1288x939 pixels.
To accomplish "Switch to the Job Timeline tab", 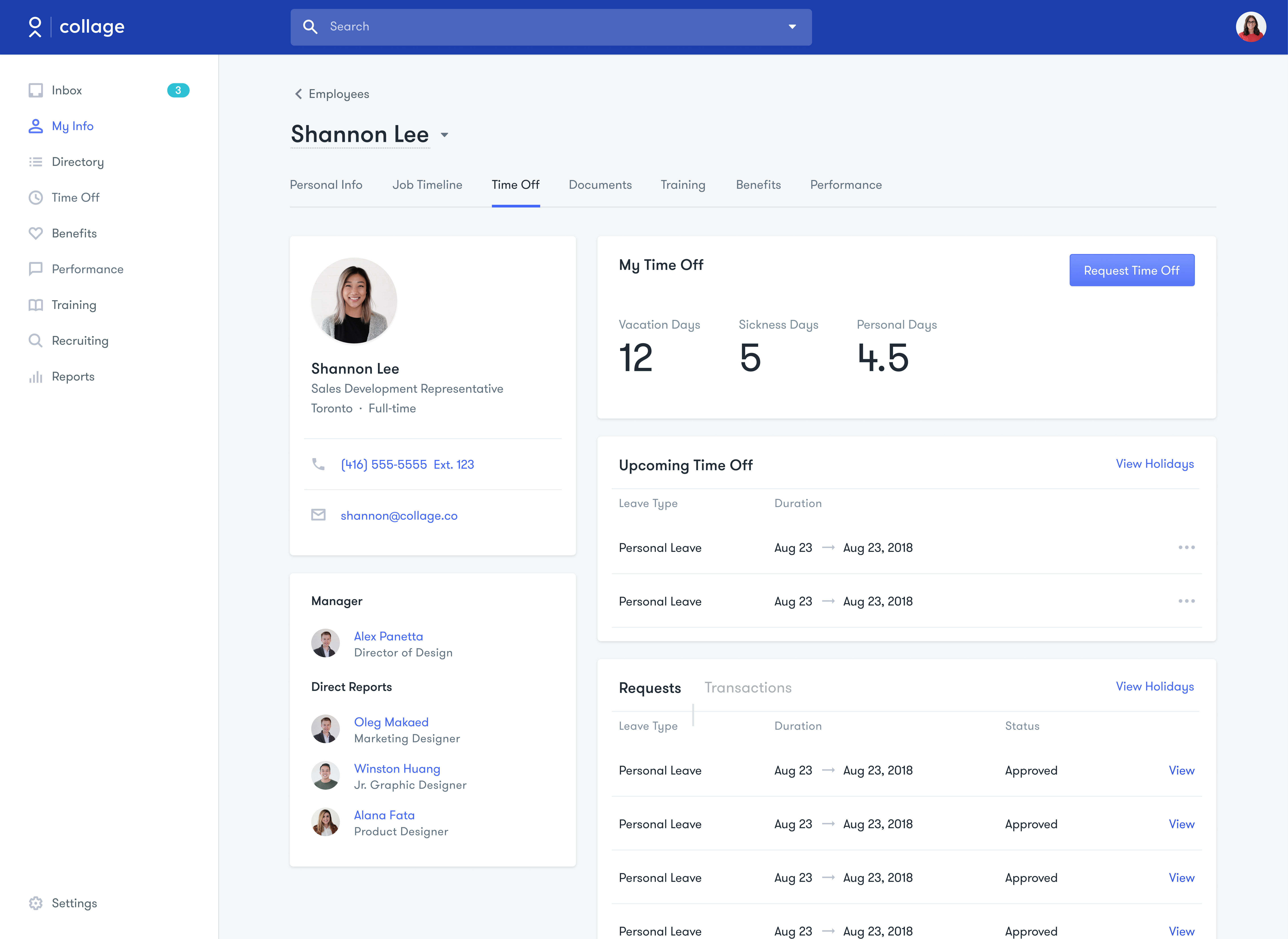I will (427, 185).
